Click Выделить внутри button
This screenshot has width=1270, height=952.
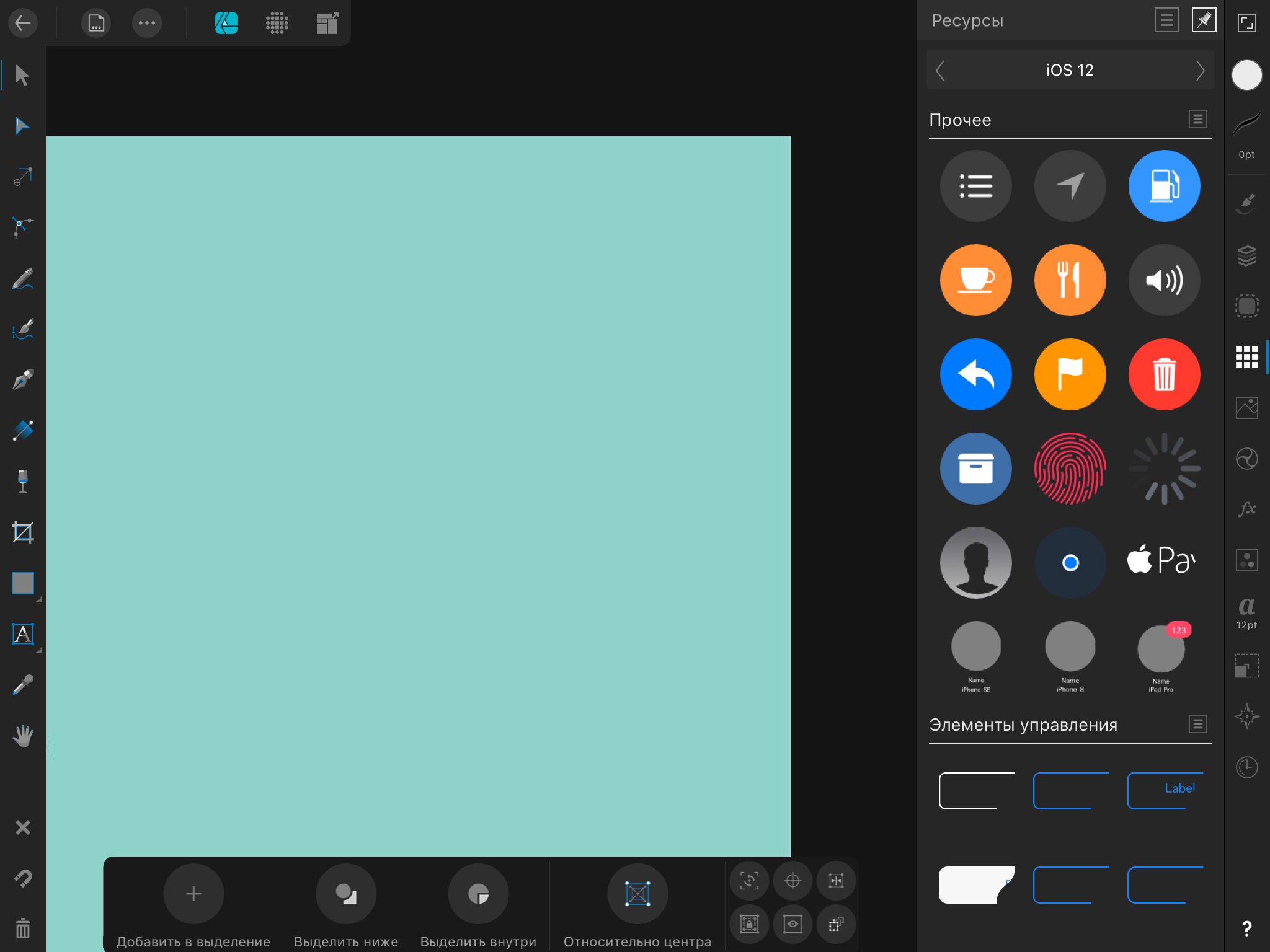(478, 893)
